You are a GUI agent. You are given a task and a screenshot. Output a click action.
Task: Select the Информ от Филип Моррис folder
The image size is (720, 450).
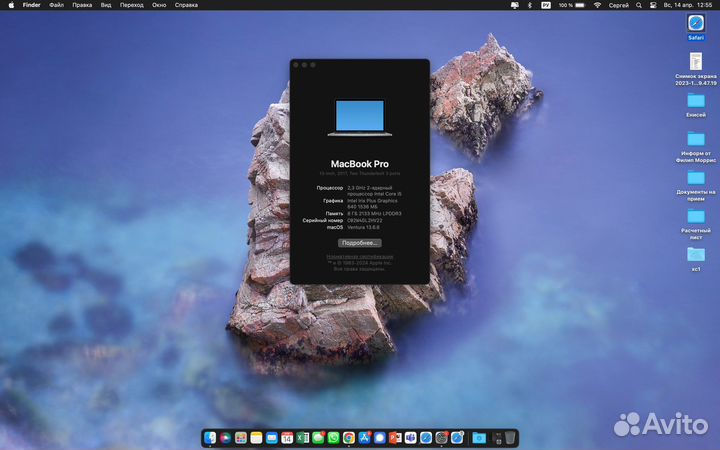point(696,147)
